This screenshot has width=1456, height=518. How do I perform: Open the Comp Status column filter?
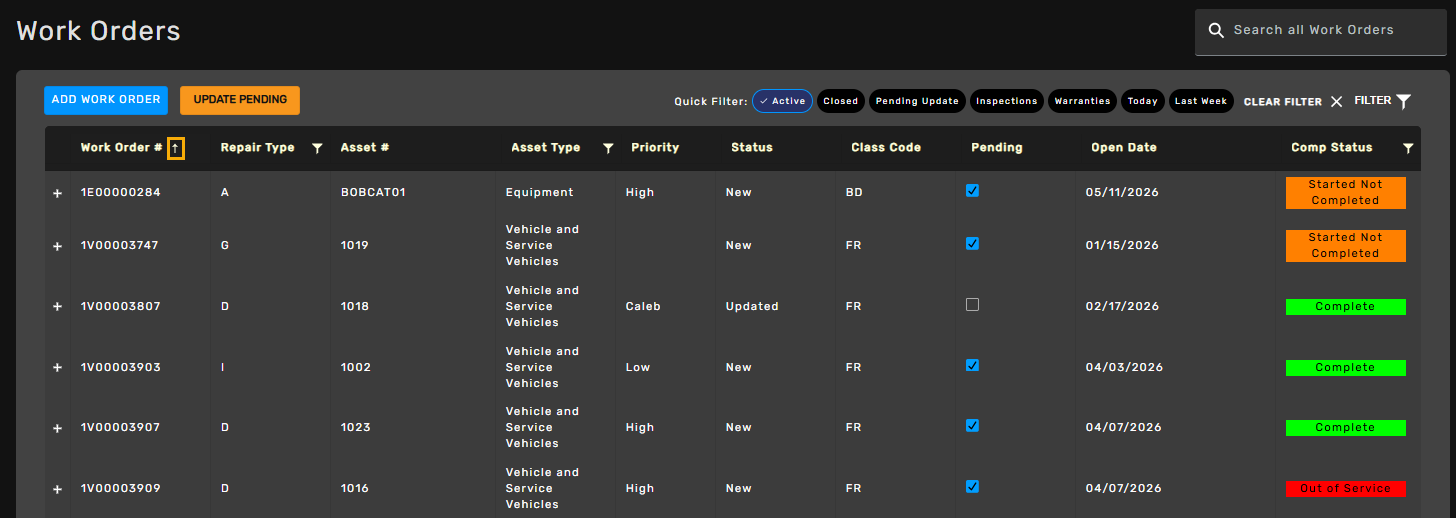1408,148
